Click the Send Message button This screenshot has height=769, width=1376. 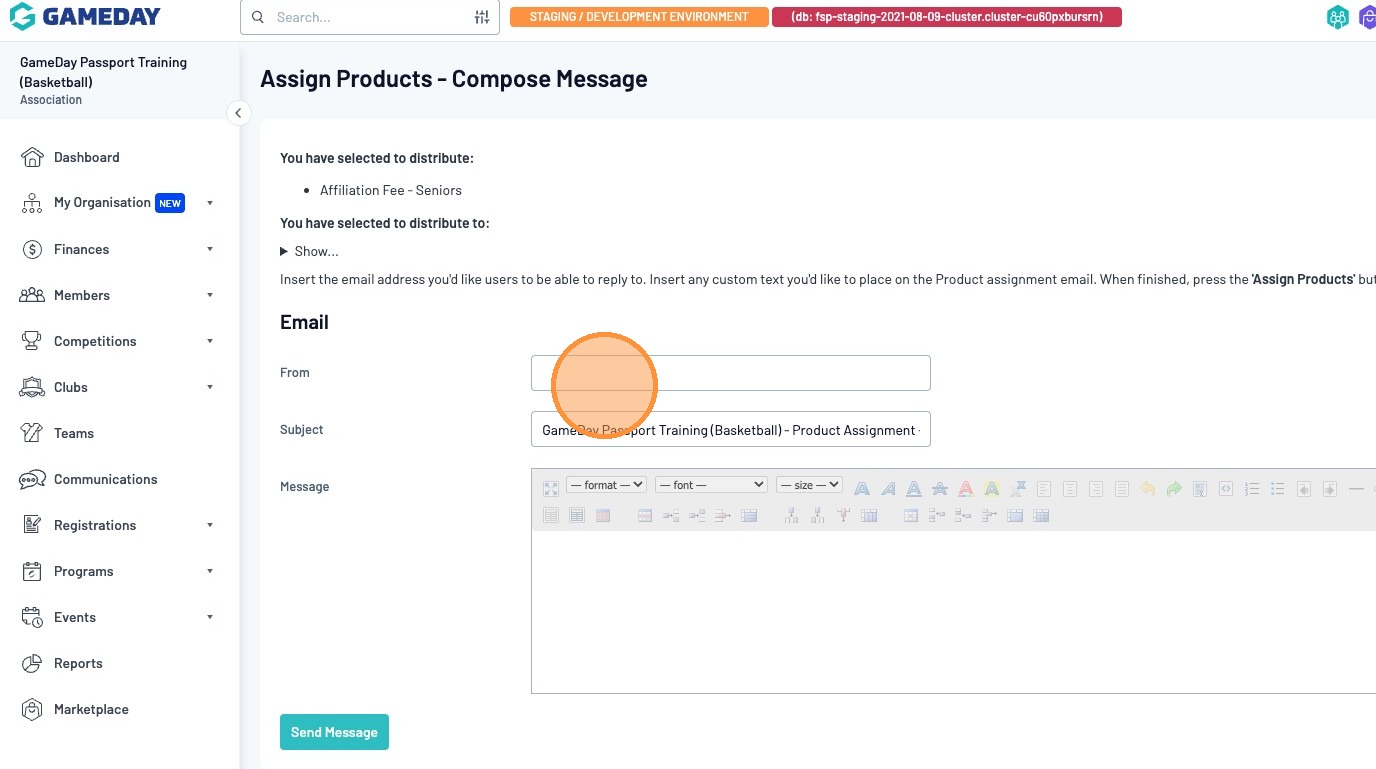(334, 732)
